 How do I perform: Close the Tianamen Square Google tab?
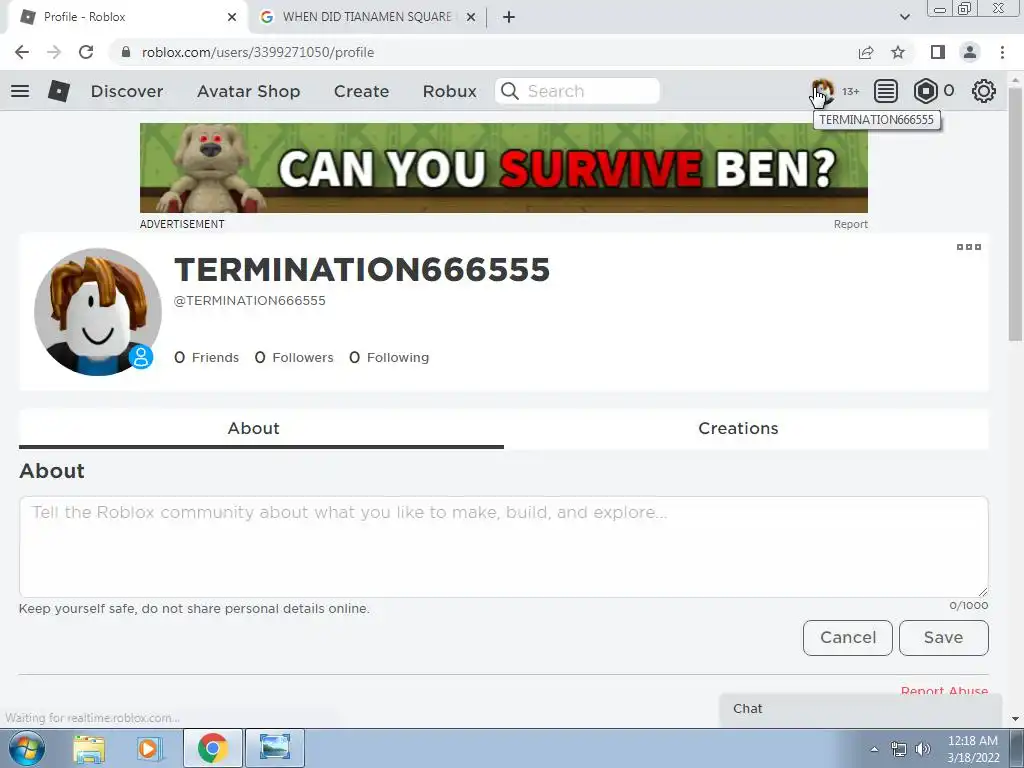470,17
